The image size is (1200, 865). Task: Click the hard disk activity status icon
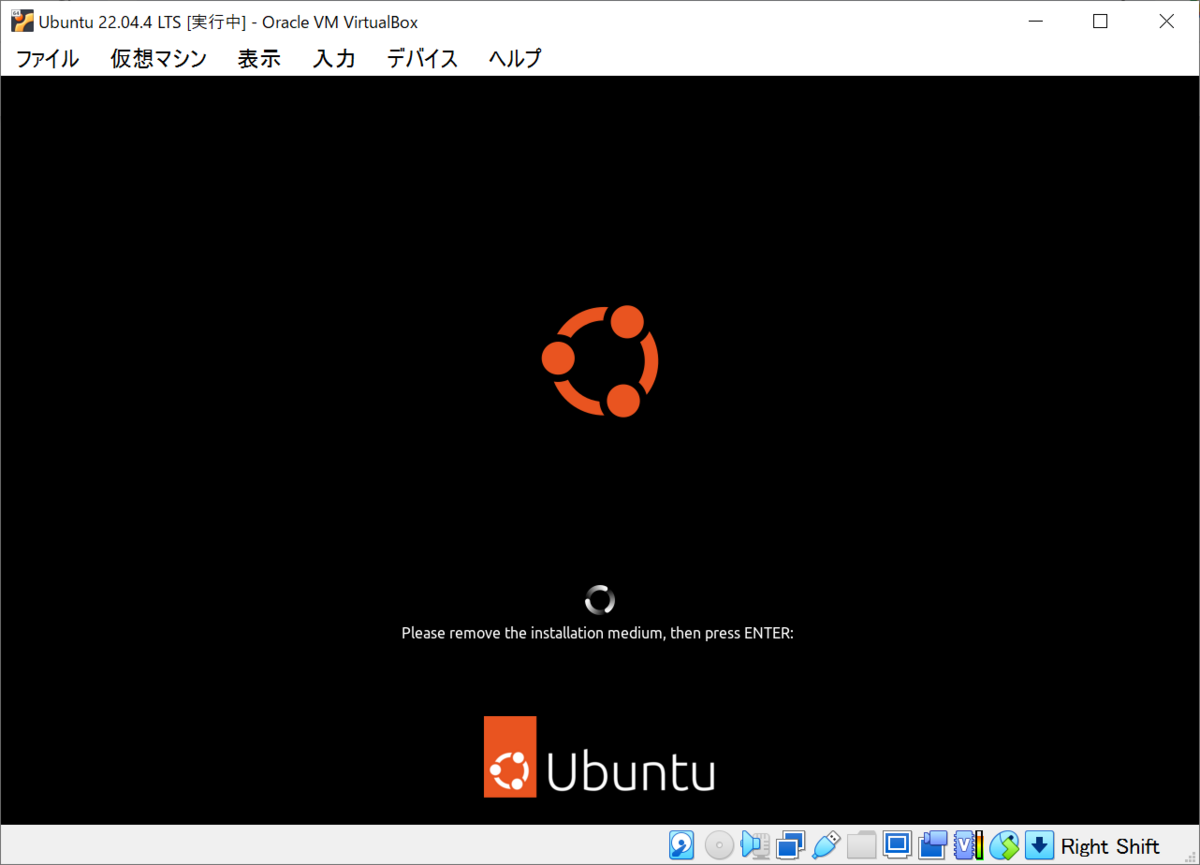pos(682,846)
